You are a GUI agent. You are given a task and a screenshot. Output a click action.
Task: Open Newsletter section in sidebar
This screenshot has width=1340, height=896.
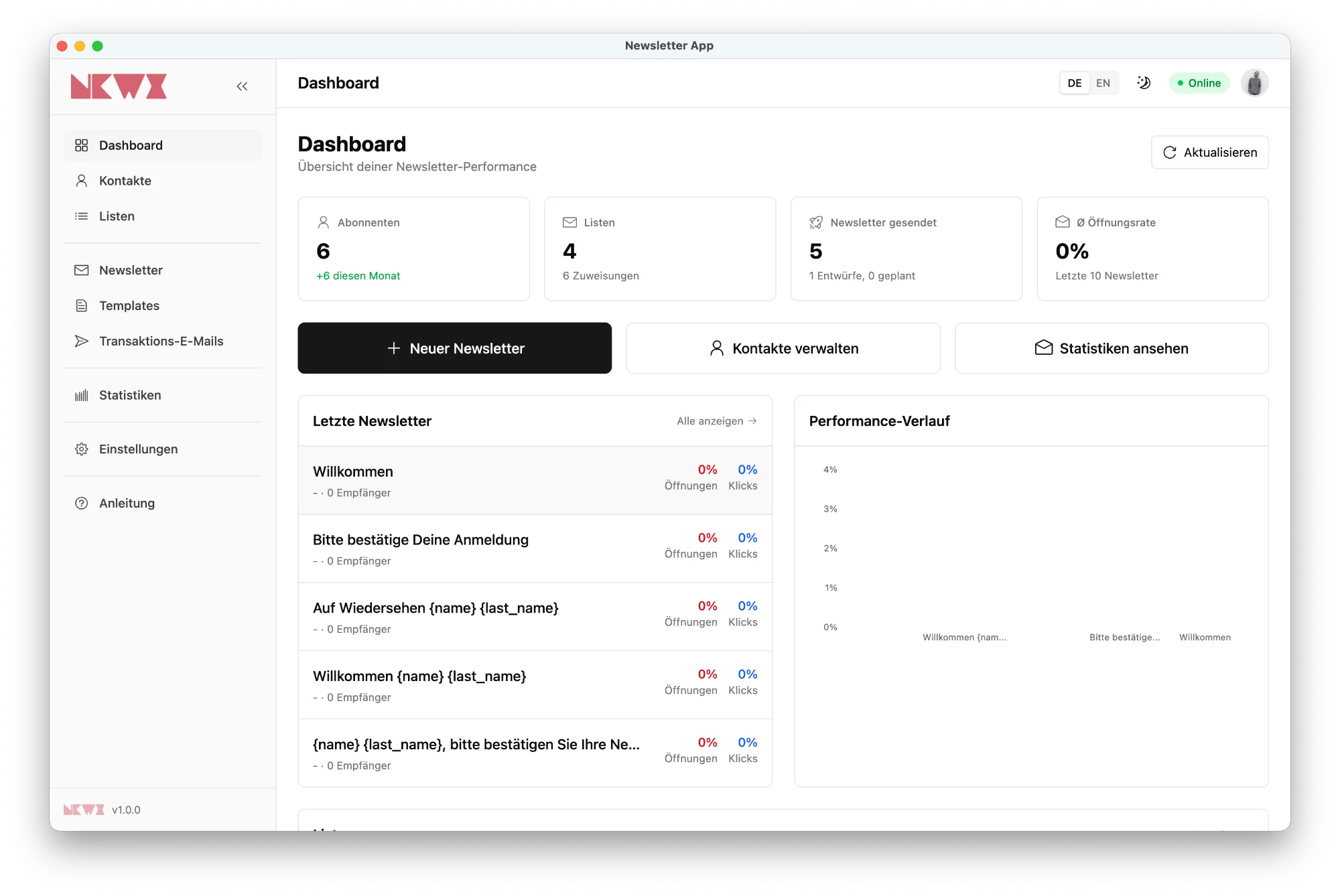[x=131, y=271]
